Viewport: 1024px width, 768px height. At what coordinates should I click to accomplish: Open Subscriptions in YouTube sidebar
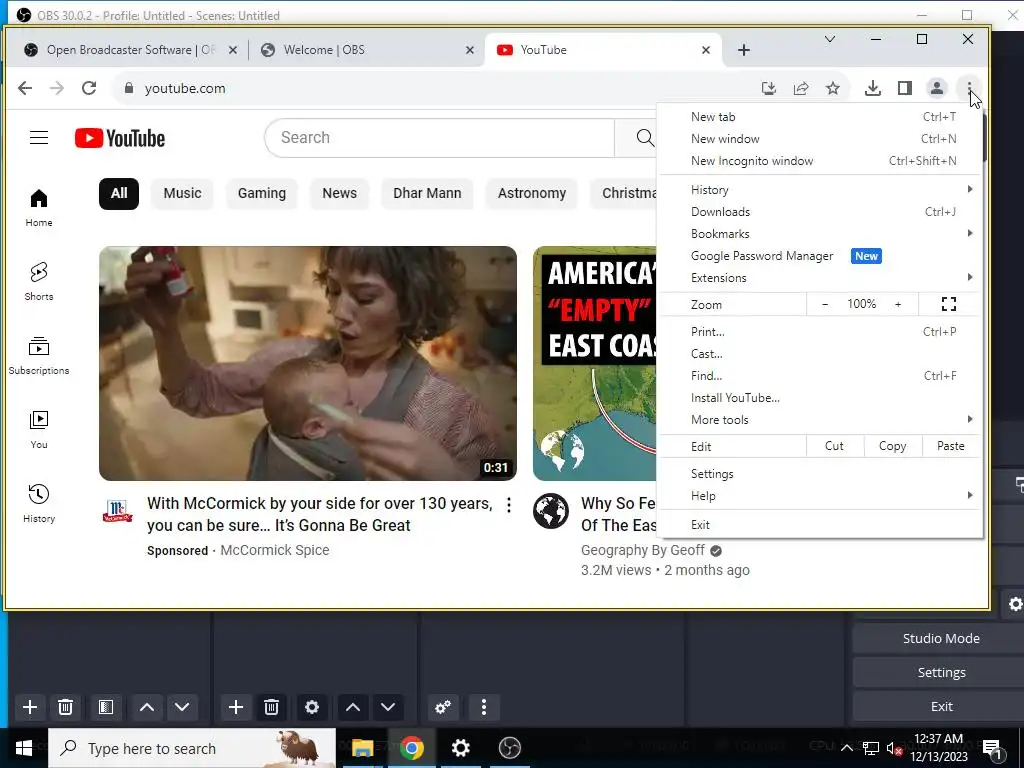pyautogui.click(x=39, y=356)
